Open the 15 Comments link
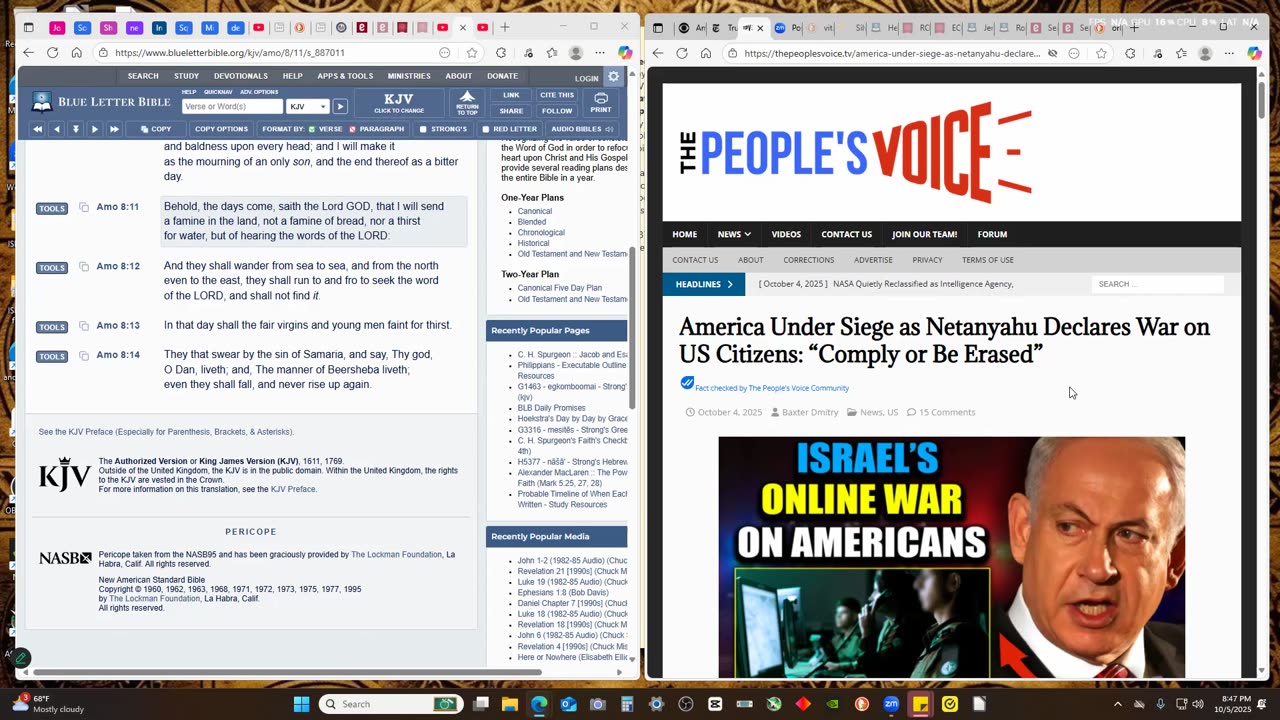The height and width of the screenshot is (720, 1280). tap(947, 412)
